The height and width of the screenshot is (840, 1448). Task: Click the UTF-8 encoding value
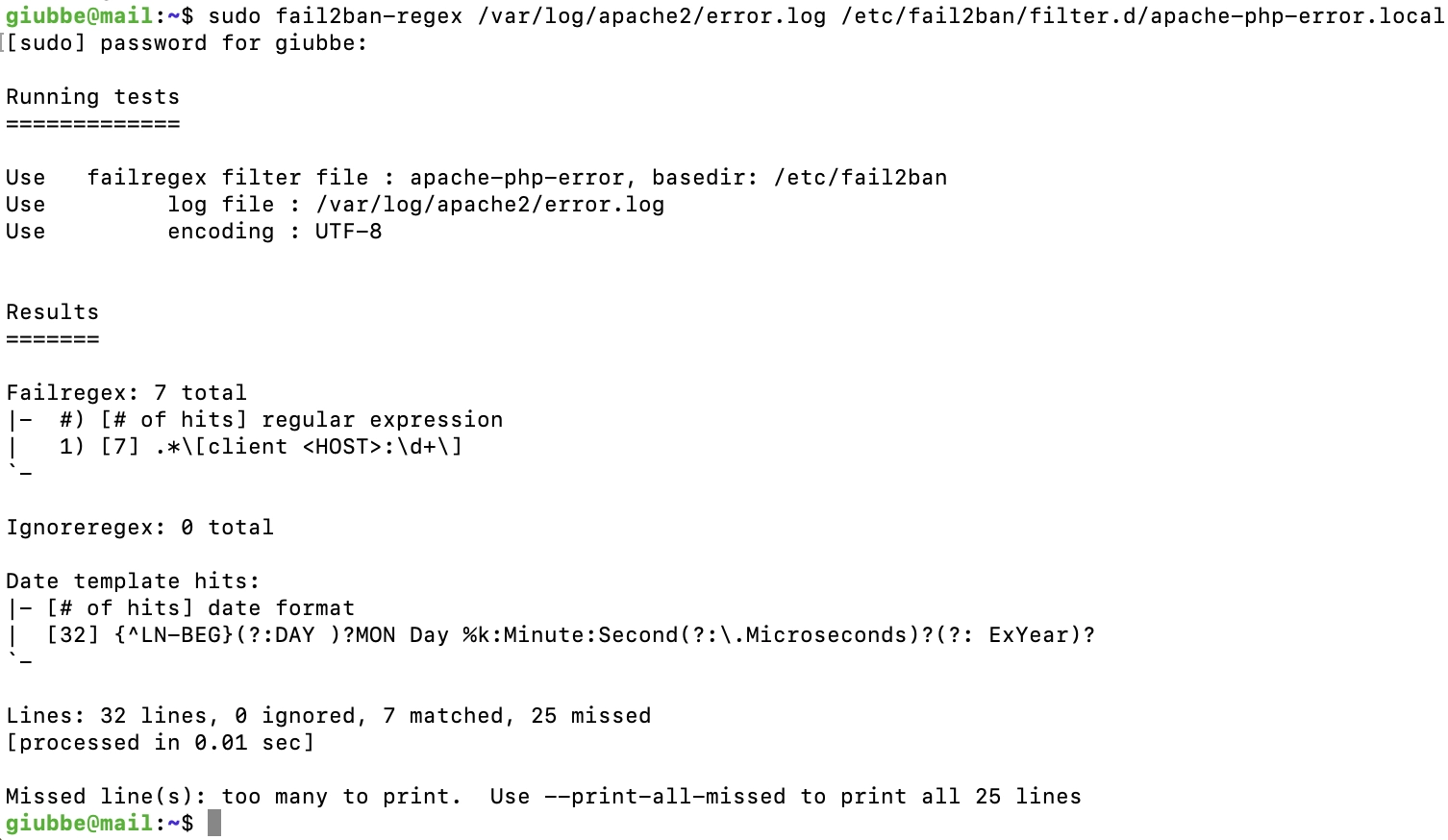point(348,232)
